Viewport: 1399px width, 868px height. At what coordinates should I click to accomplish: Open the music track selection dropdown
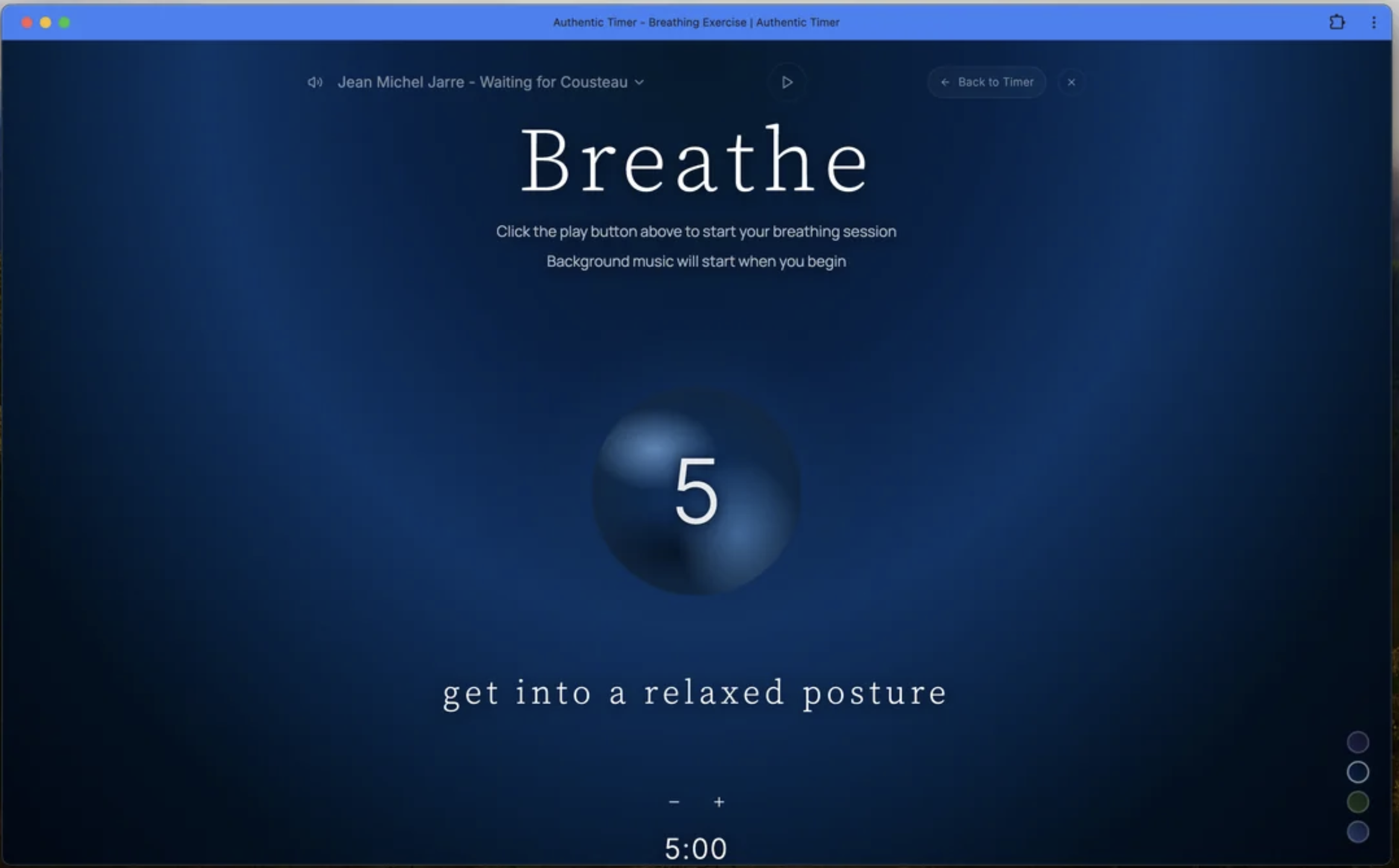tap(482, 83)
